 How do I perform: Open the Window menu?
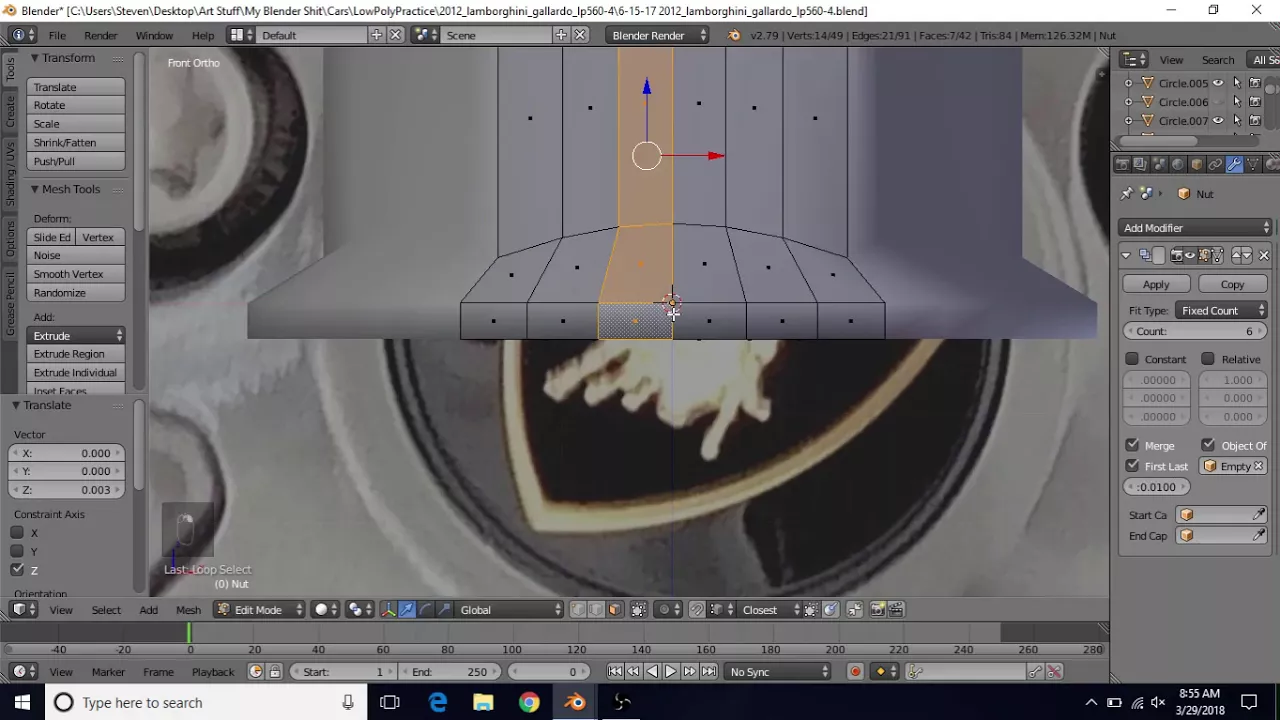click(154, 35)
